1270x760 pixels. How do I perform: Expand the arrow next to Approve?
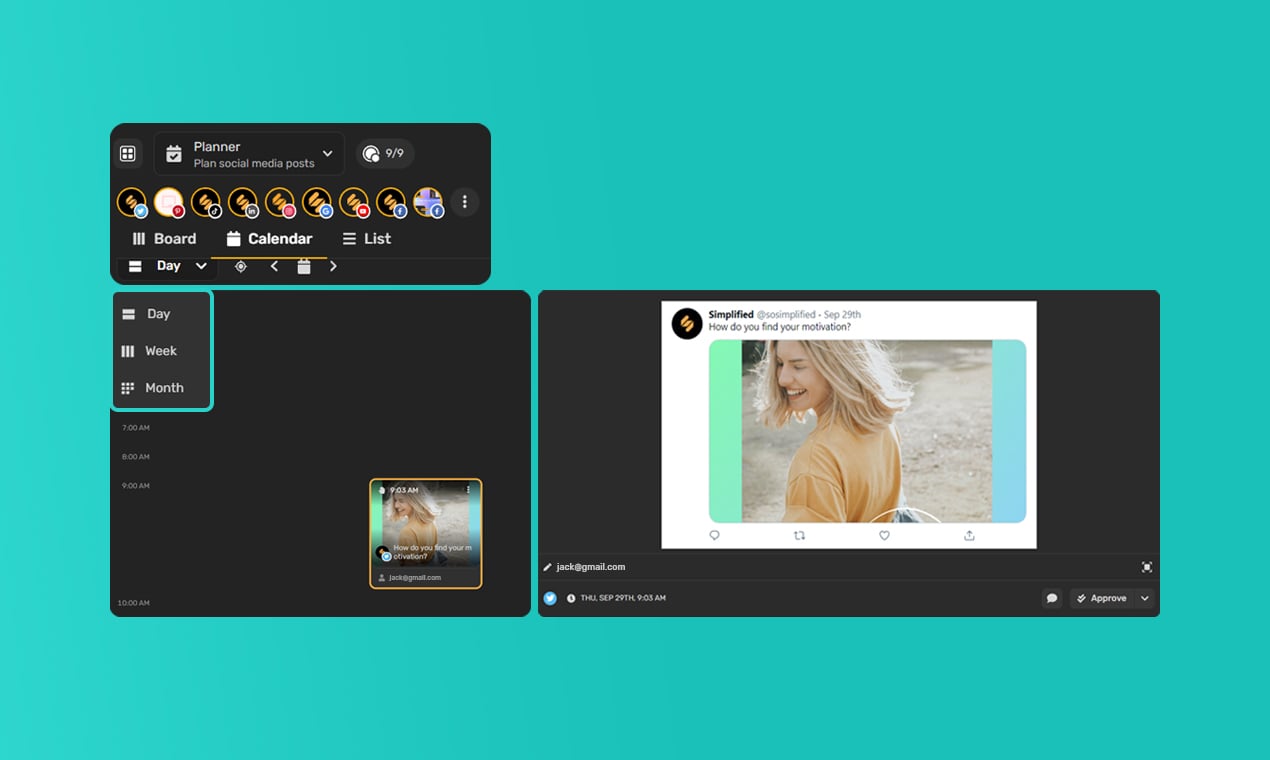pos(1145,598)
